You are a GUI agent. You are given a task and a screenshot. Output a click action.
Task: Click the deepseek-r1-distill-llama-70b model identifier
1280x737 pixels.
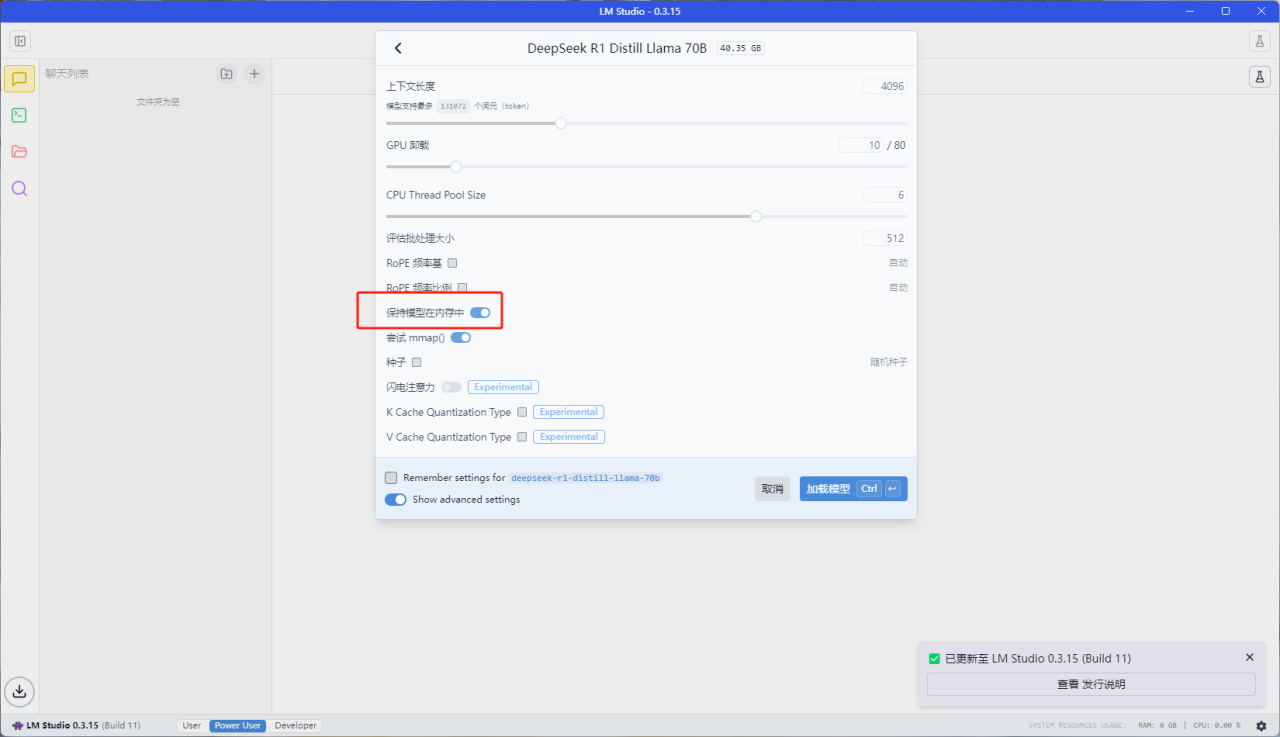click(586, 479)
